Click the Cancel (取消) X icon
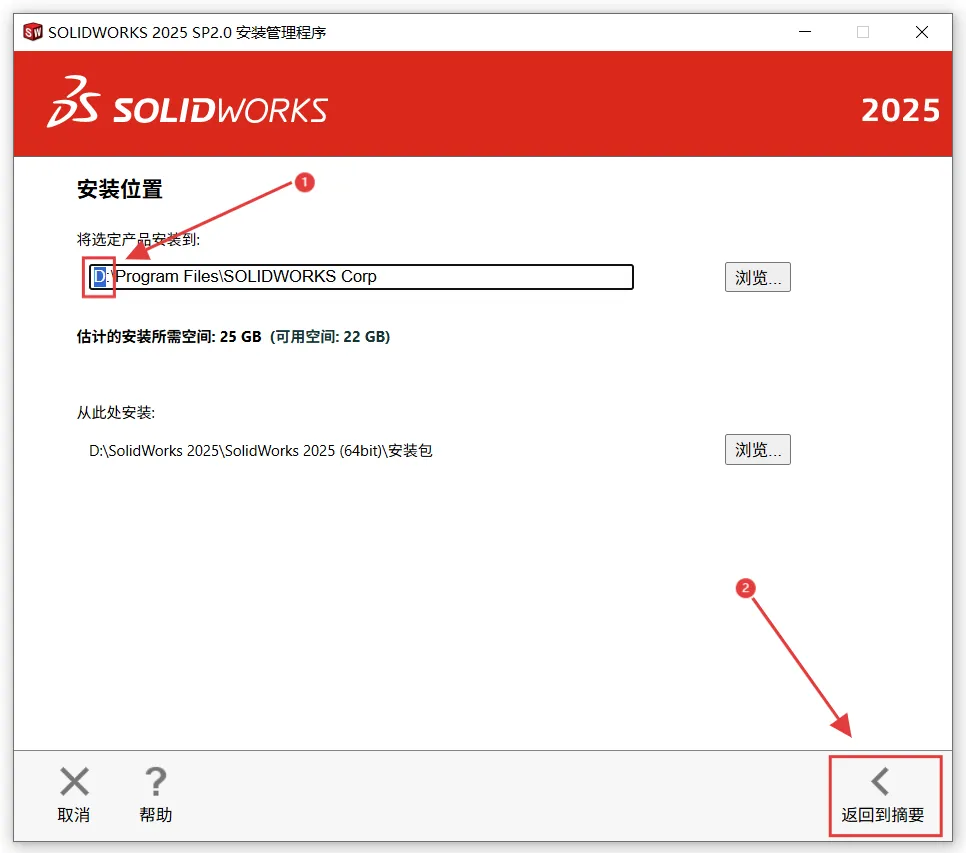 (74, 782)
